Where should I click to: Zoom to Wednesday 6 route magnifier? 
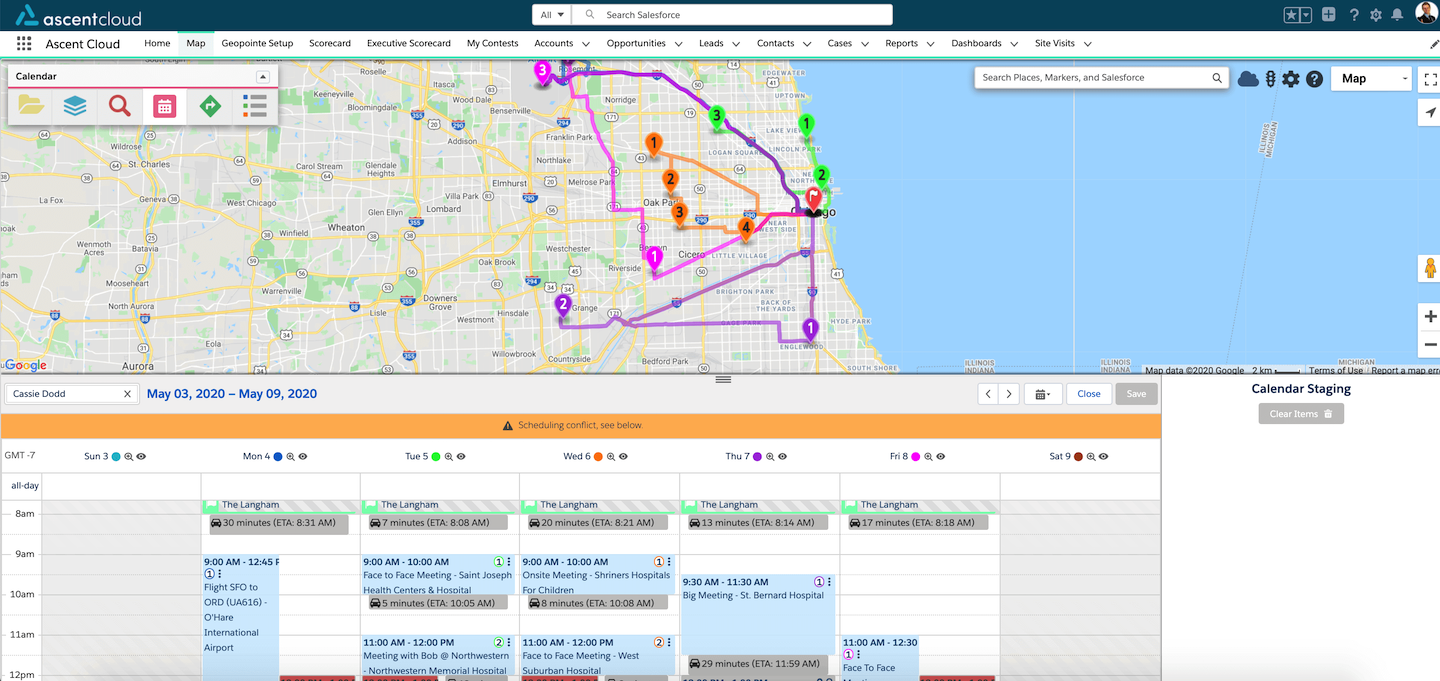pyautogui.click(x=611, y=456)
